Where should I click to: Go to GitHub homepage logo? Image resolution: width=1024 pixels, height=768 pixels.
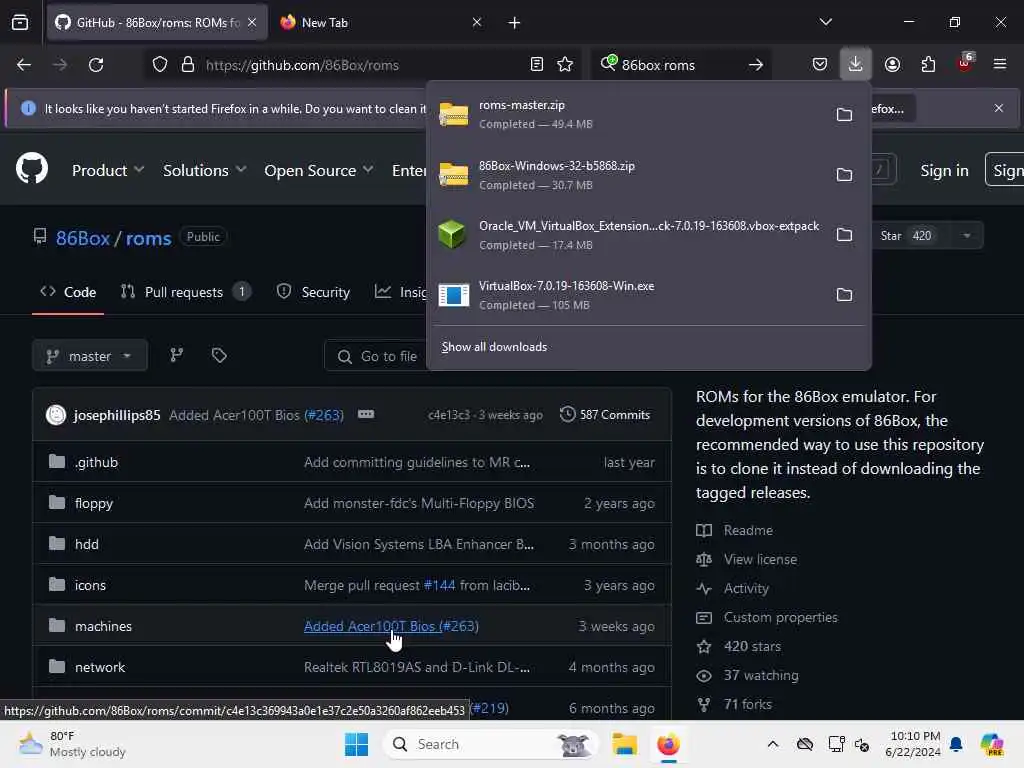click(32, 168)
